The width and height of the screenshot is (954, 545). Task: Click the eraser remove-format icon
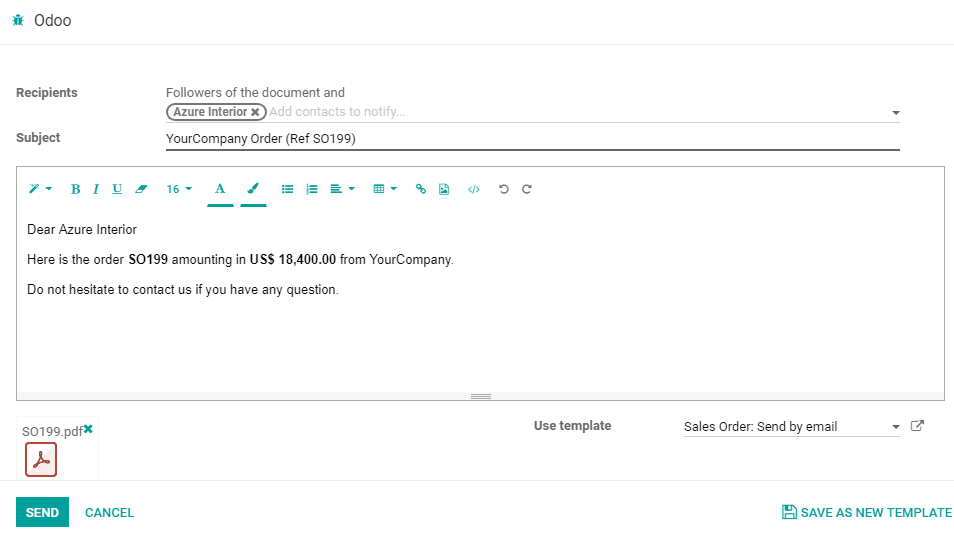pos(141,189)
